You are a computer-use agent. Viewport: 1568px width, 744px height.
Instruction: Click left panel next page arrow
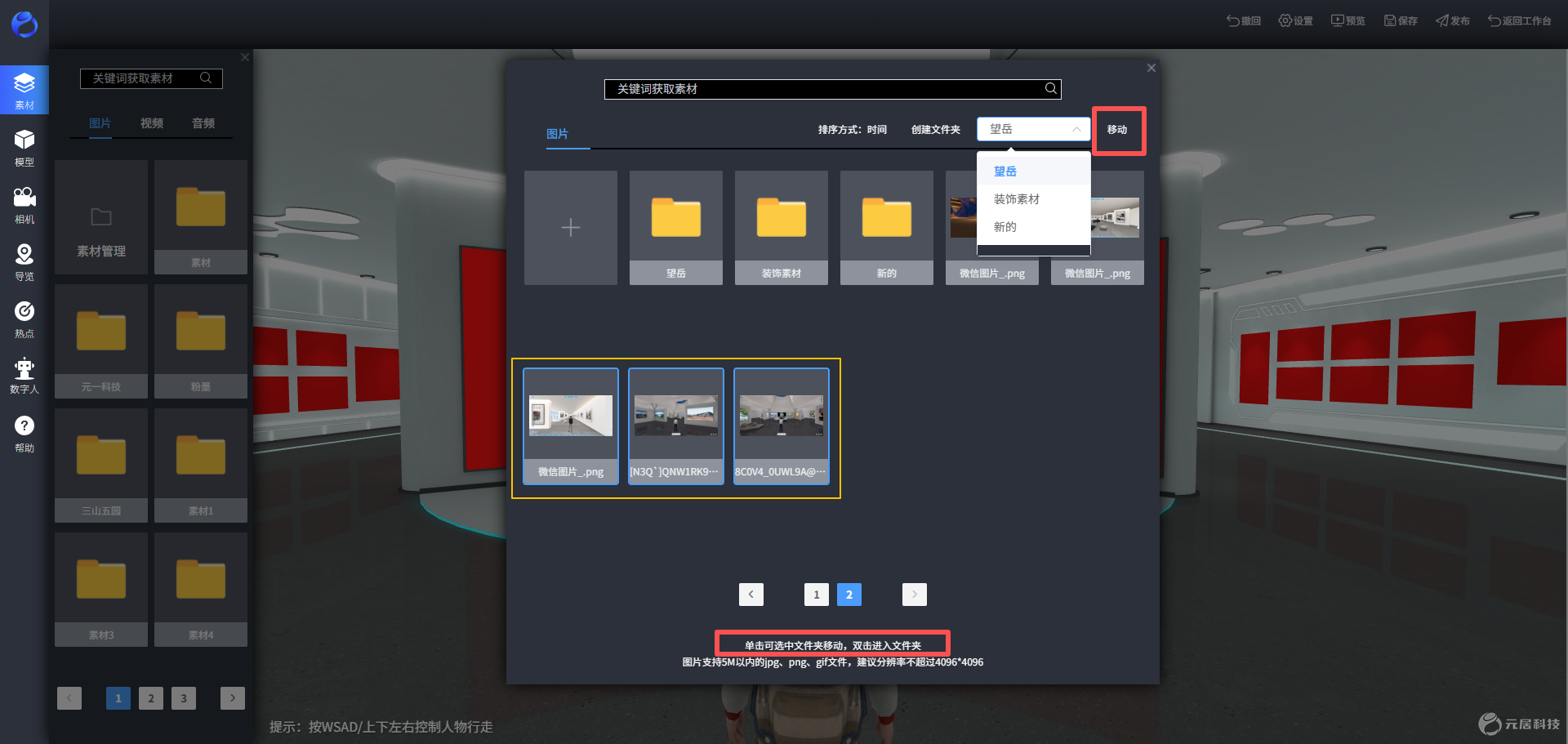[233, 698]
